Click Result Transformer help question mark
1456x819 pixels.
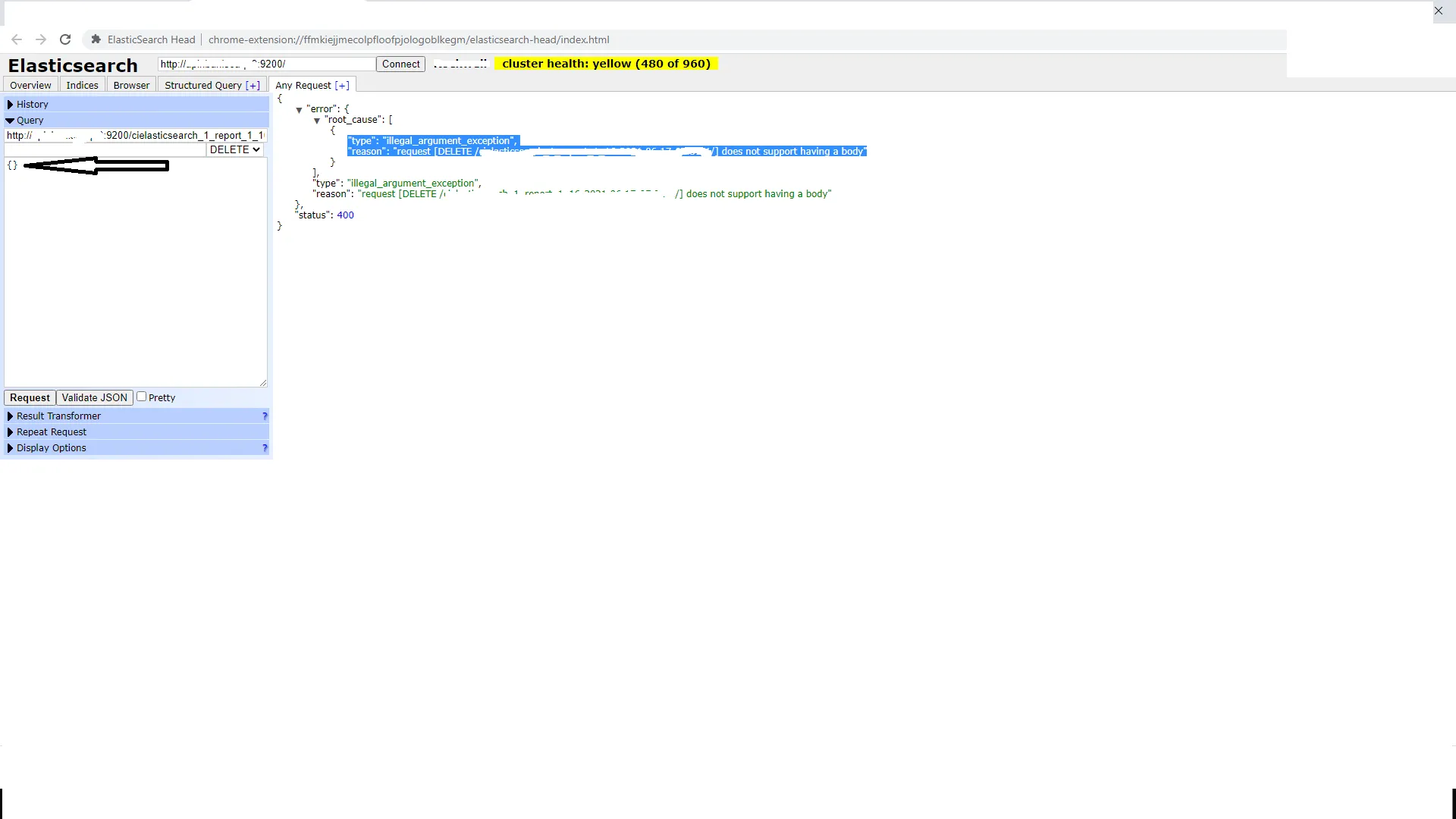coord(265,416)
